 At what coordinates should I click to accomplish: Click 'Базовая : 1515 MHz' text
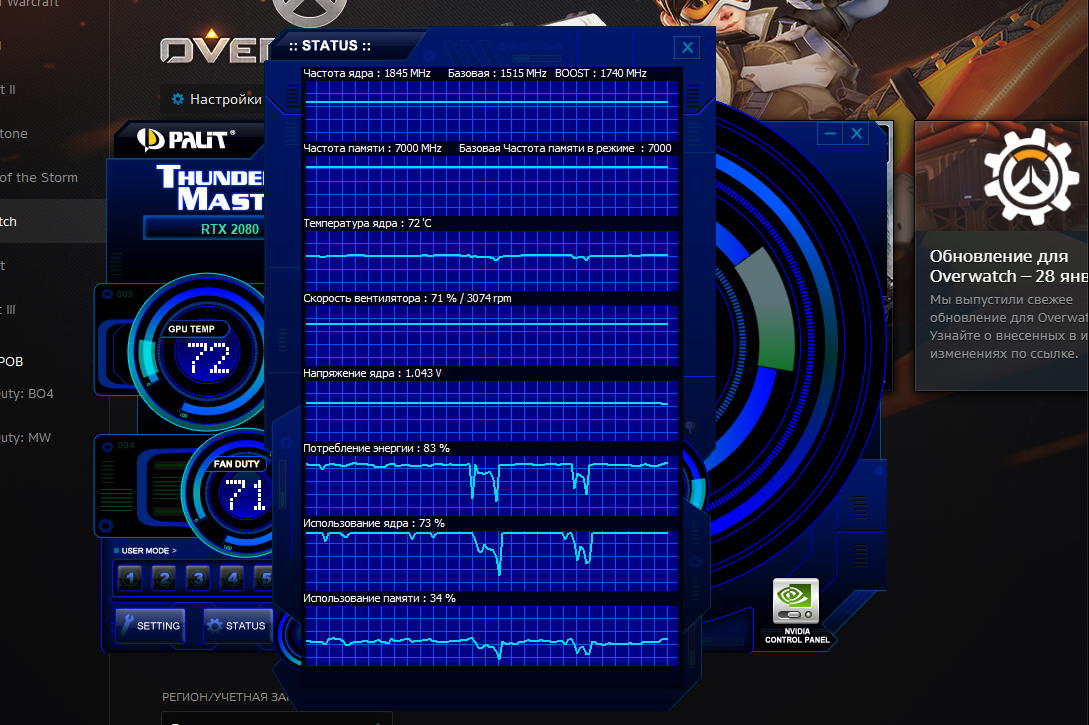tap(497, 73)
